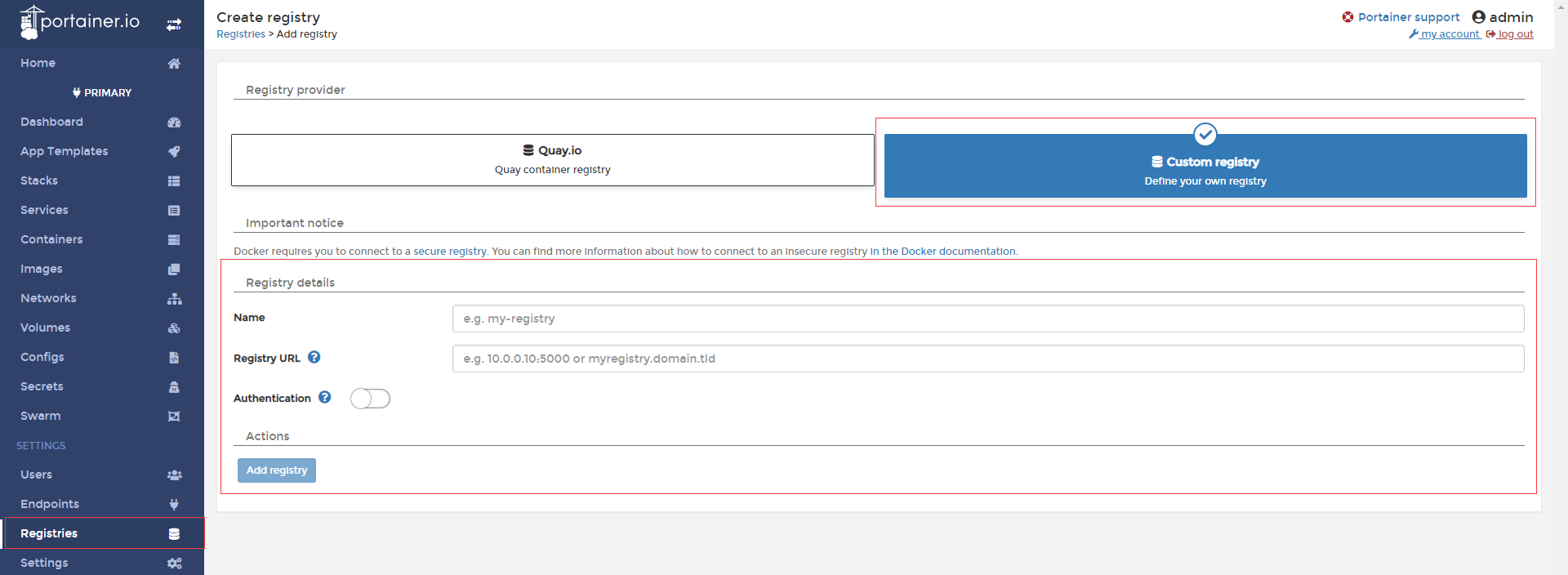Click the App Templates rocket icon
Image resolution: width=1568 pixels, height=575 pixels.
click(174, 151)
